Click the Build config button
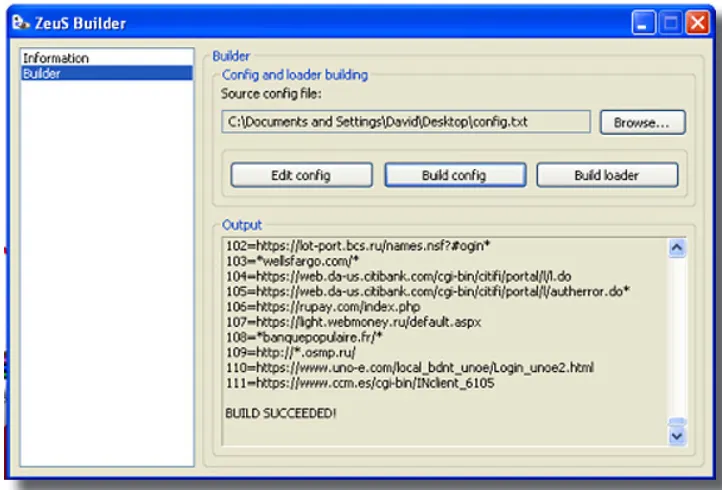Viewport: 722px width, 490px height. click(455, 175)
